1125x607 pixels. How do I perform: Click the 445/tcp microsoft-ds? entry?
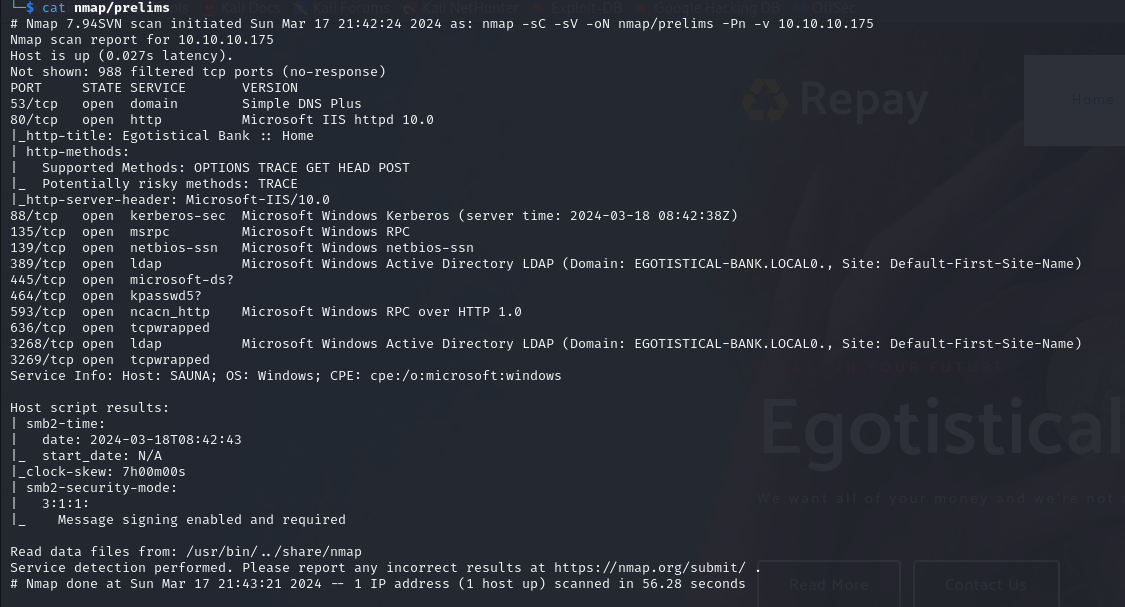pyautogui.click(x=122, y=280)
